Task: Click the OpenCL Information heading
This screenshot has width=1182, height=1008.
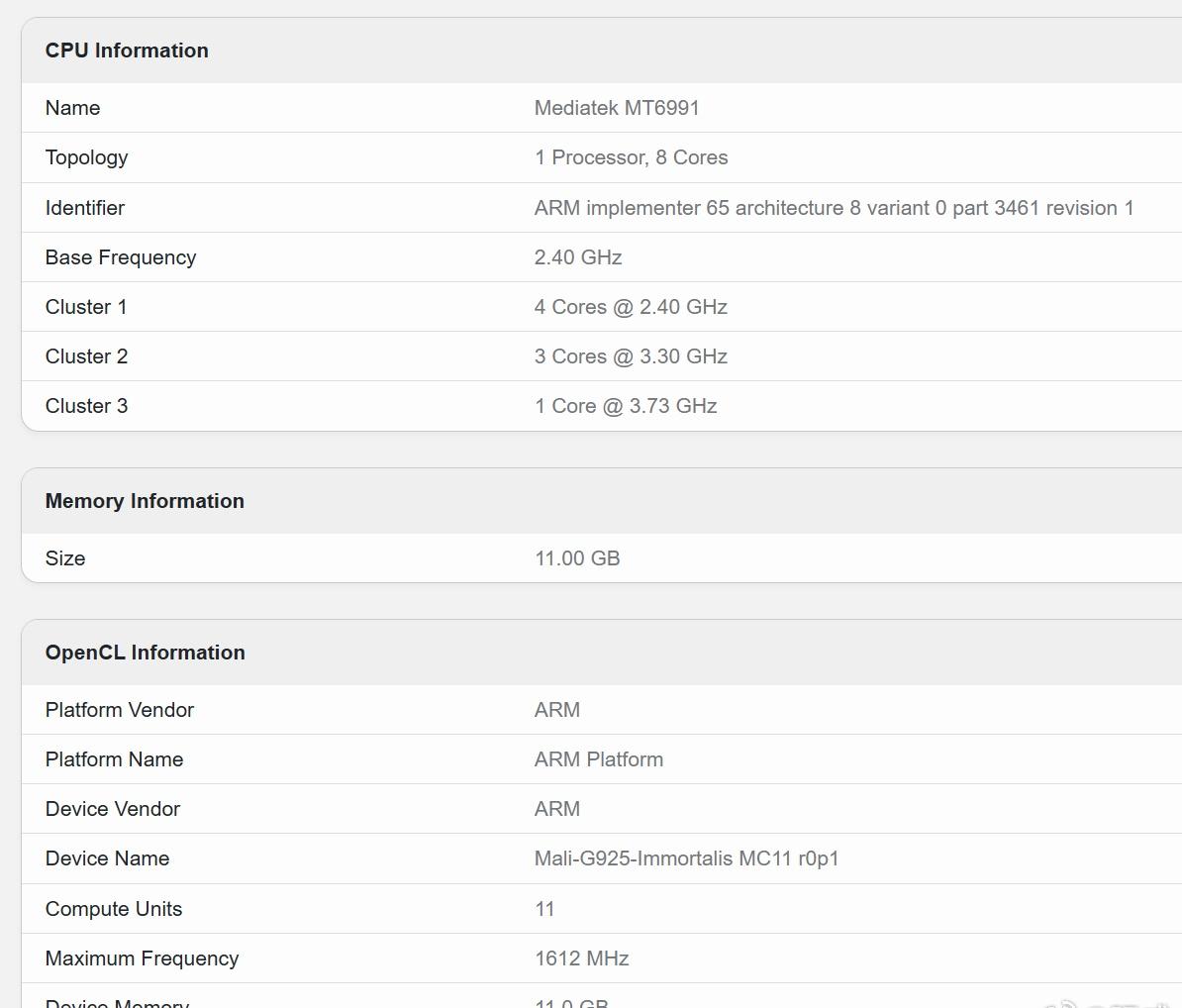Action: (x=146, y=653)
